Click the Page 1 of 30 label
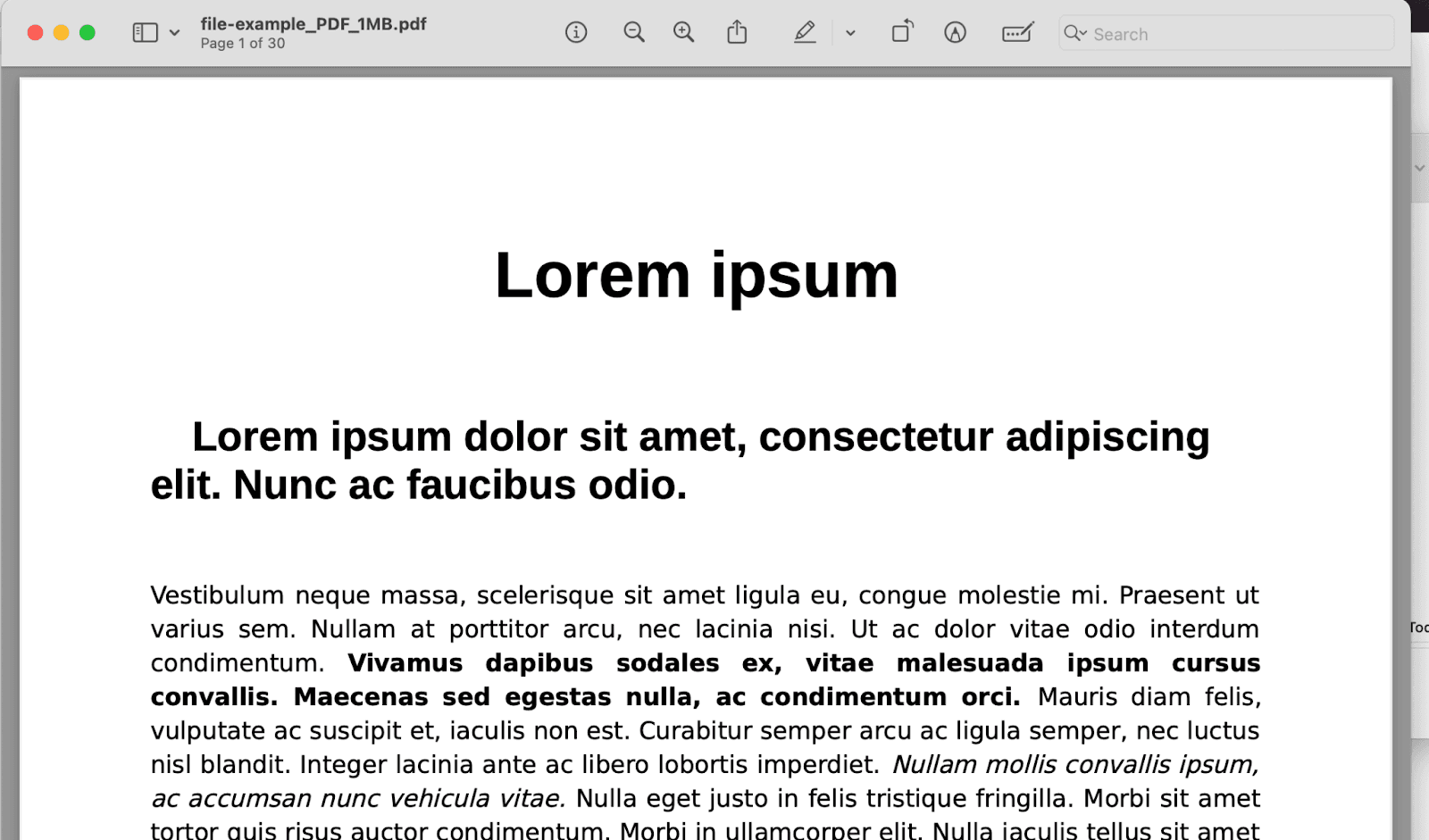1429x840 pixels. click(243, 43)
